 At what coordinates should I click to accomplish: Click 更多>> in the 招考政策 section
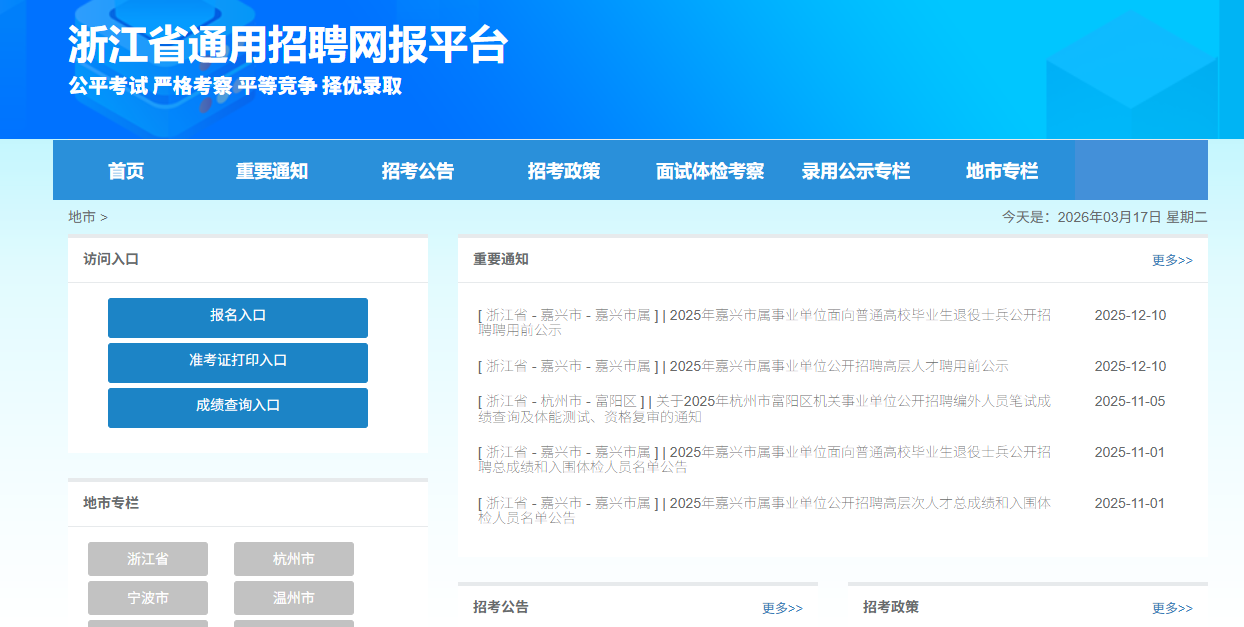click(1170, 606)
